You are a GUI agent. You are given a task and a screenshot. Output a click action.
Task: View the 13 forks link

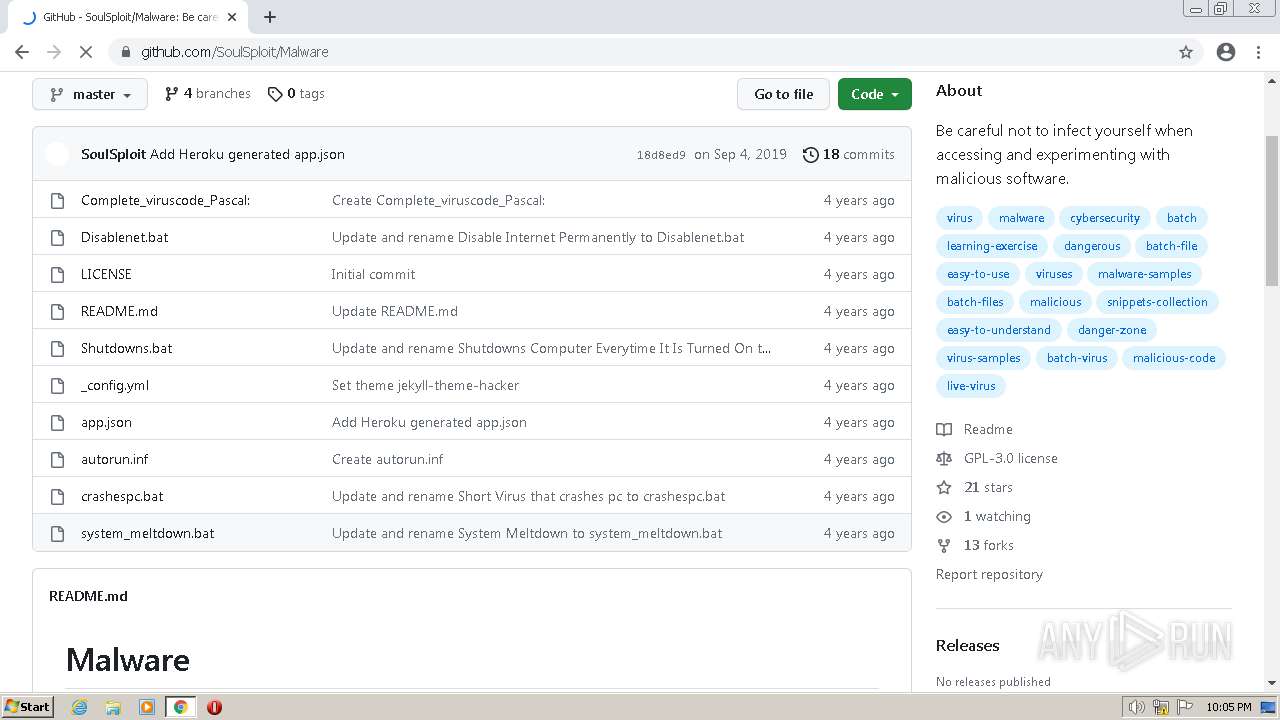click(975, 545)
